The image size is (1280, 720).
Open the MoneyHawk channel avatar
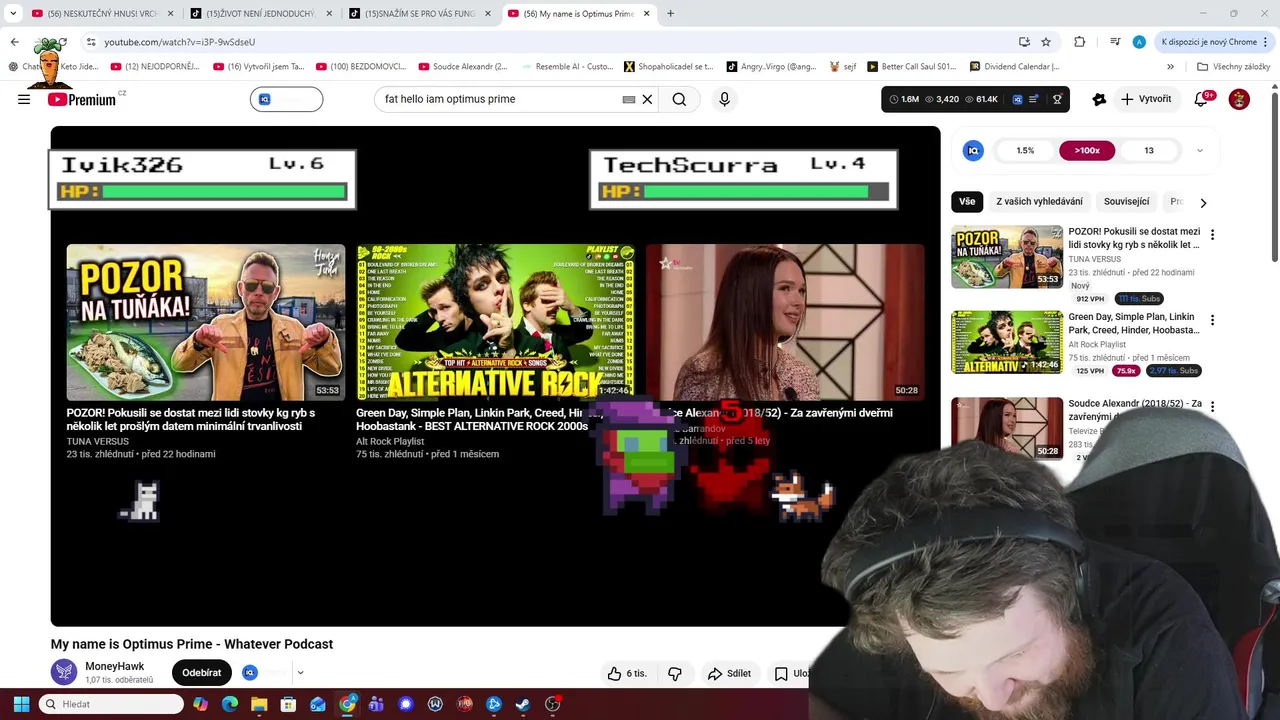click(x=64, y=672)
